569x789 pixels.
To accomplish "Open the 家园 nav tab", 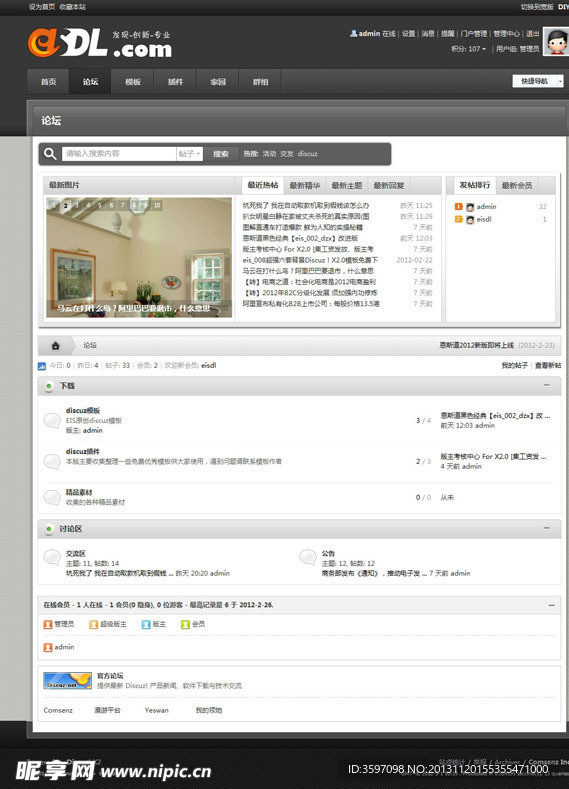I will (x=218, y=82).
